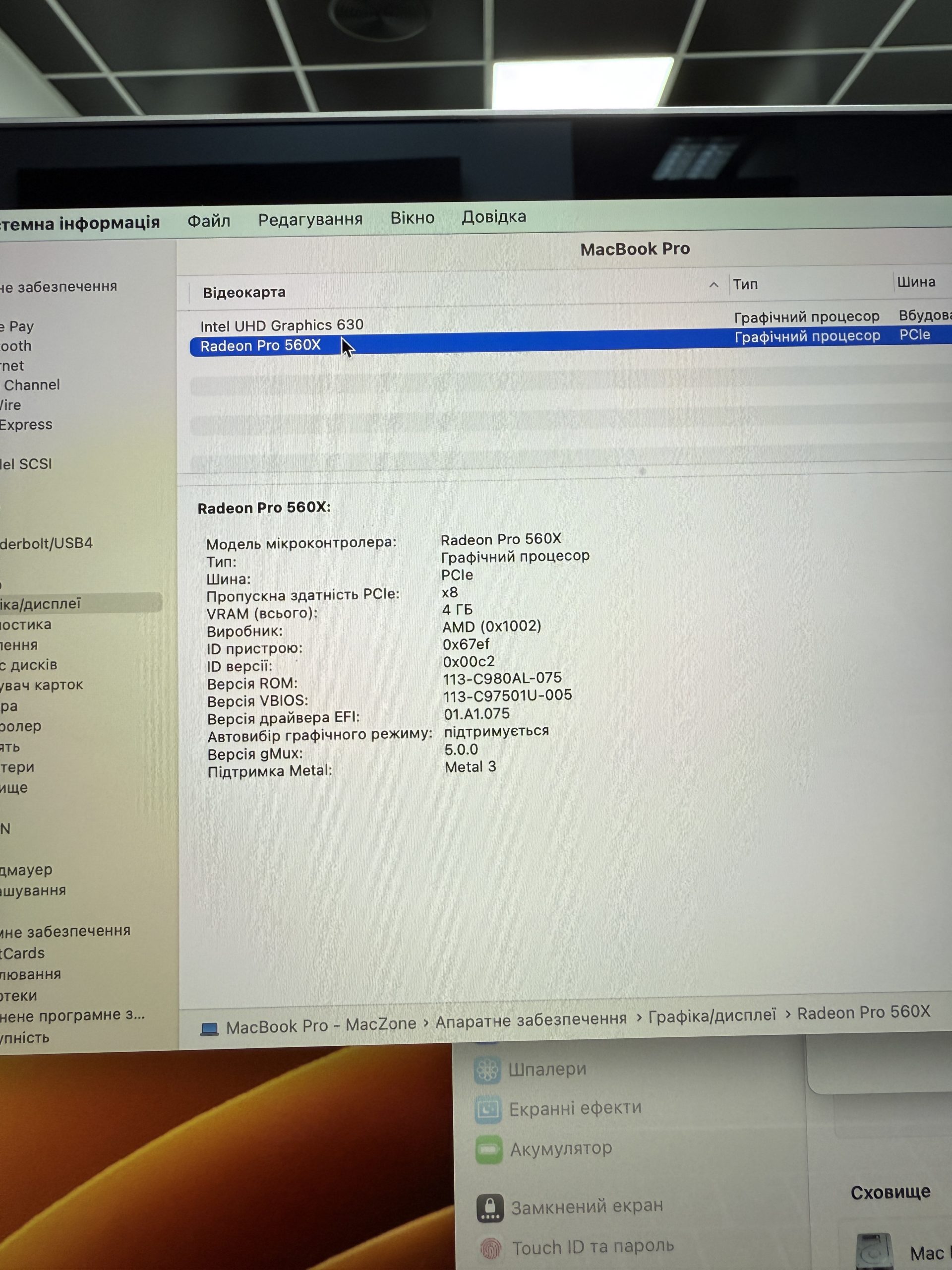Sort by the Тип column header
The image size is (952, 1270).
[x=745, y=284]
